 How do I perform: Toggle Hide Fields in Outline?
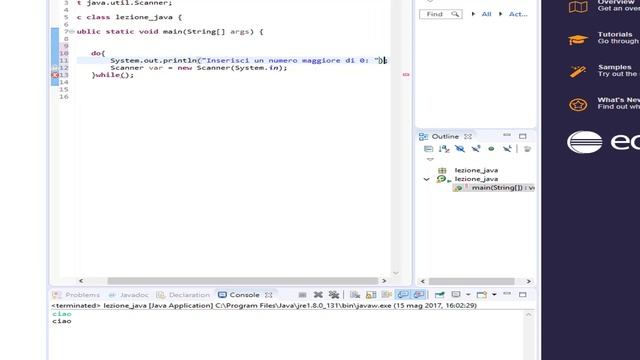tap(460, 149)
